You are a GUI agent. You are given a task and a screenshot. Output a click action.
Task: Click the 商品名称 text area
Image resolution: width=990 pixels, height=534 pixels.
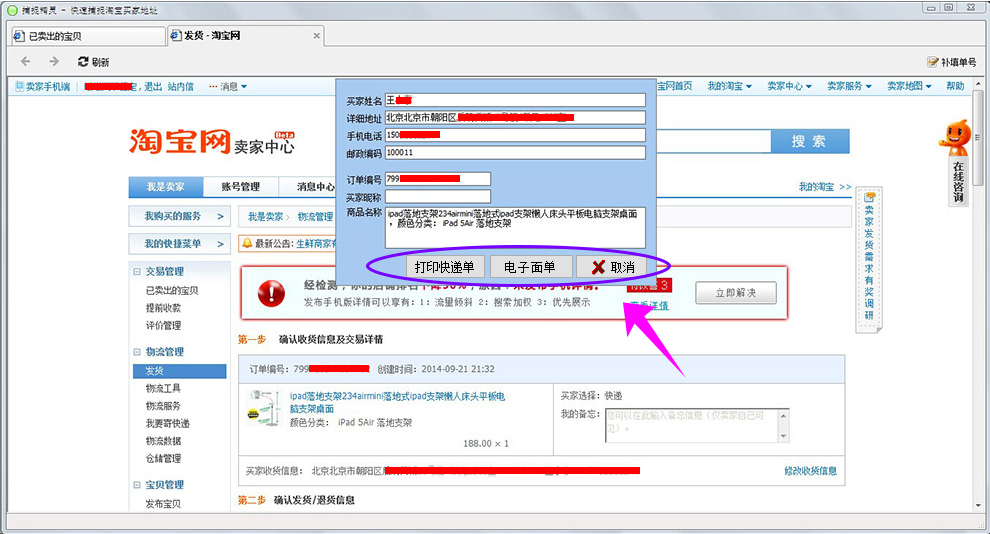pos(515,228)
